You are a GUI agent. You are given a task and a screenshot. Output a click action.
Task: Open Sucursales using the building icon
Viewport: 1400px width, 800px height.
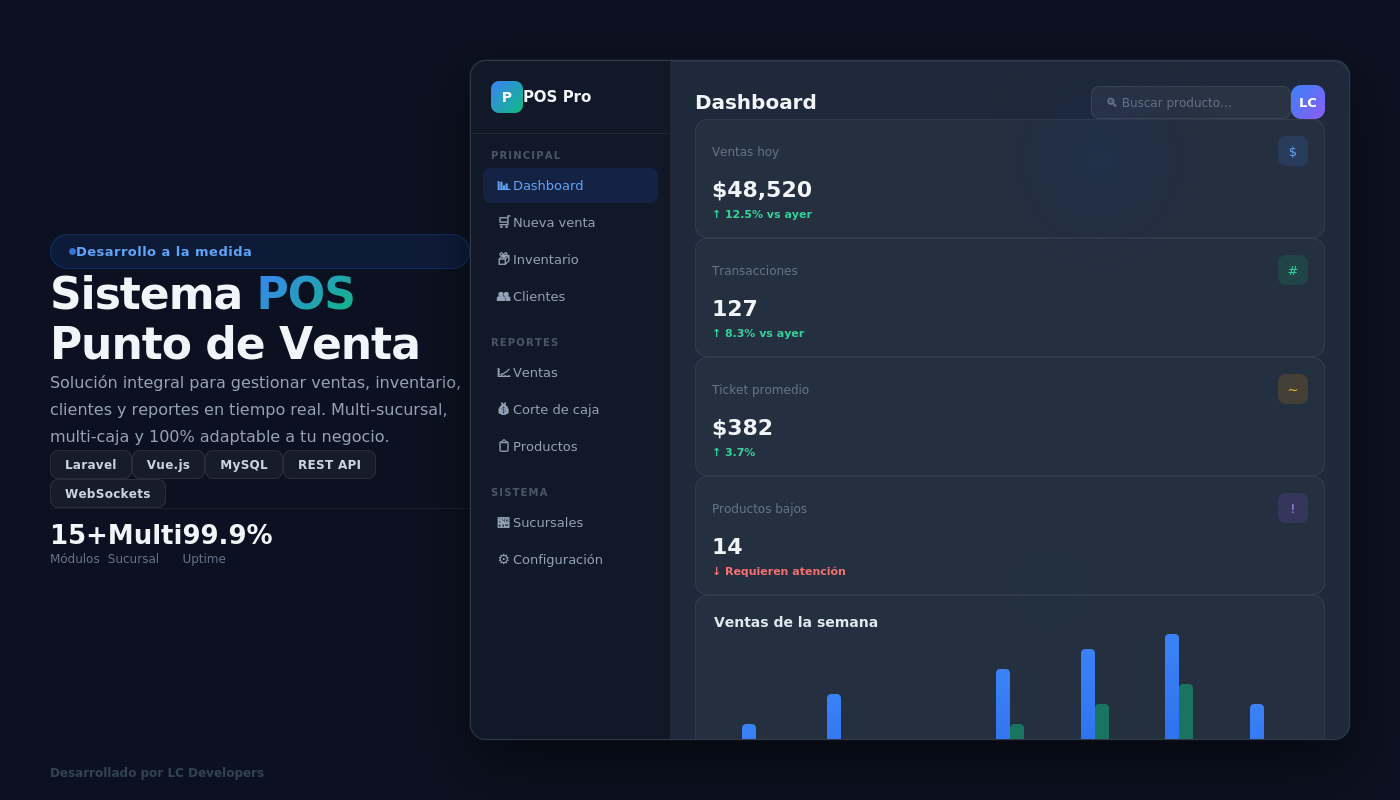pos(503,522)
